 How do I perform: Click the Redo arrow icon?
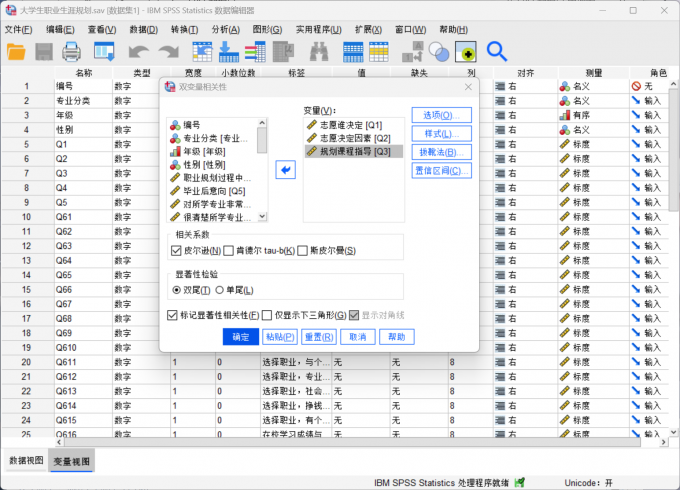167,51
